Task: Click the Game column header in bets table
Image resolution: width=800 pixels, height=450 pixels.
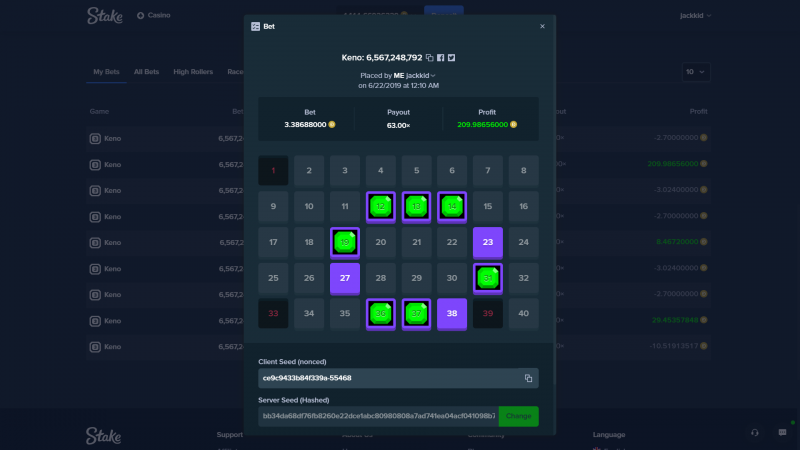Action: (99, 111)
